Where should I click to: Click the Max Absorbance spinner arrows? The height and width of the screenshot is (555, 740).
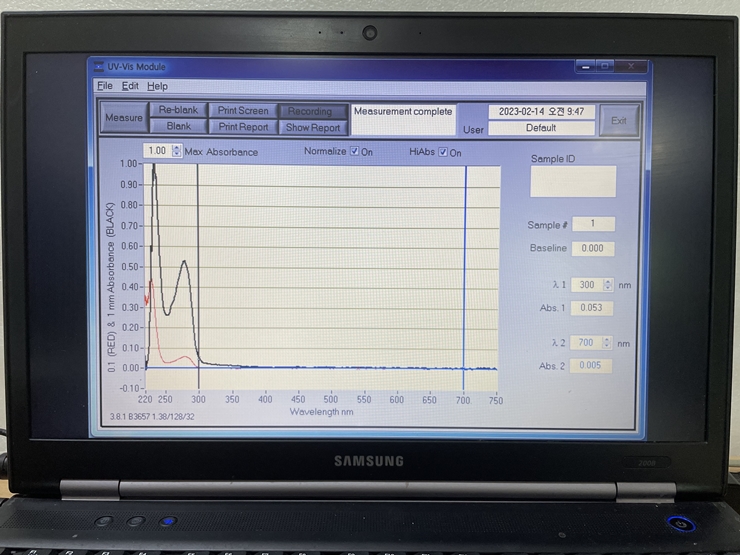pyautogui.click(x=177, y=151)
